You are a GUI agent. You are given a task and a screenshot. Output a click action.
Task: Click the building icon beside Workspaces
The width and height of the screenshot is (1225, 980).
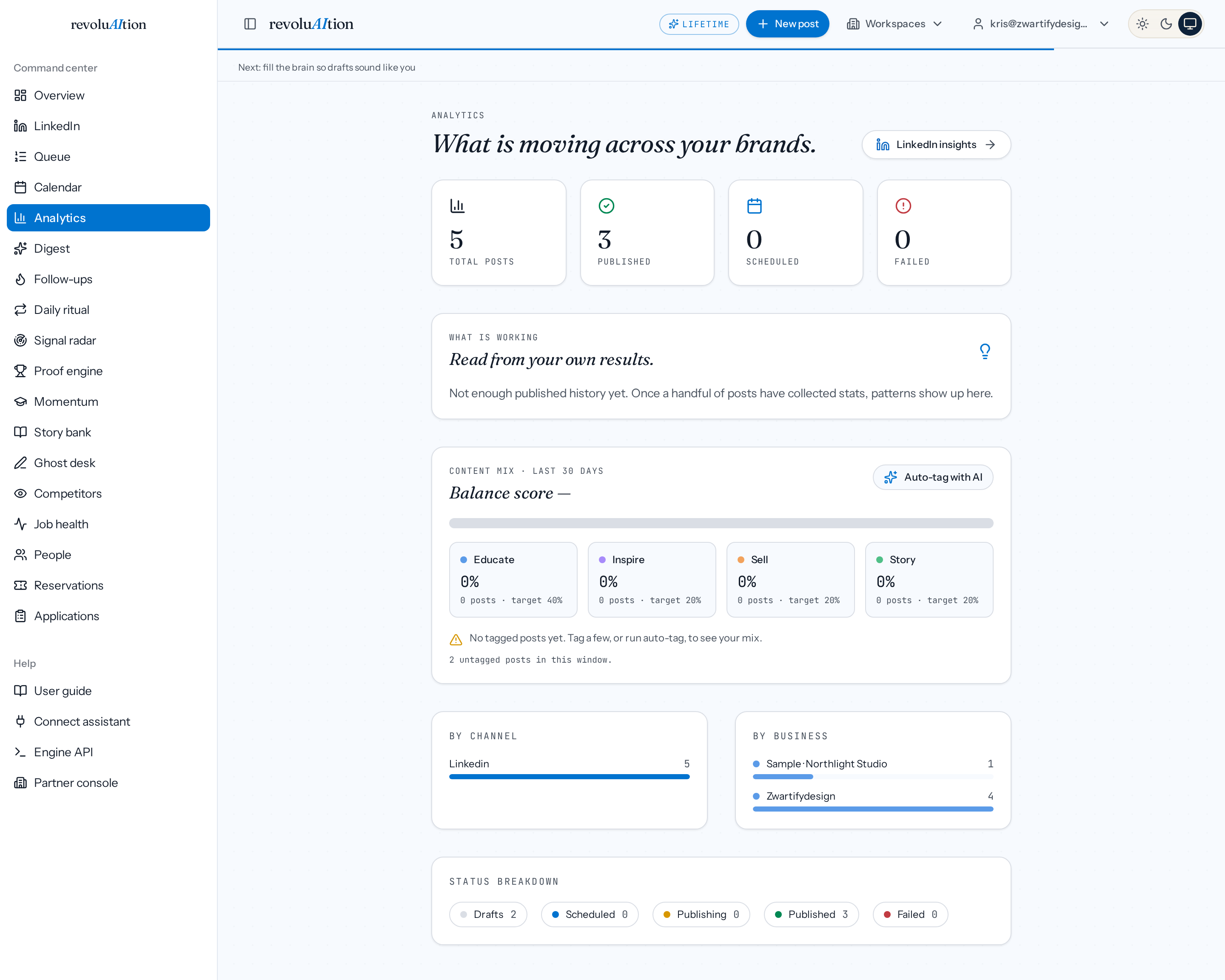853,24
